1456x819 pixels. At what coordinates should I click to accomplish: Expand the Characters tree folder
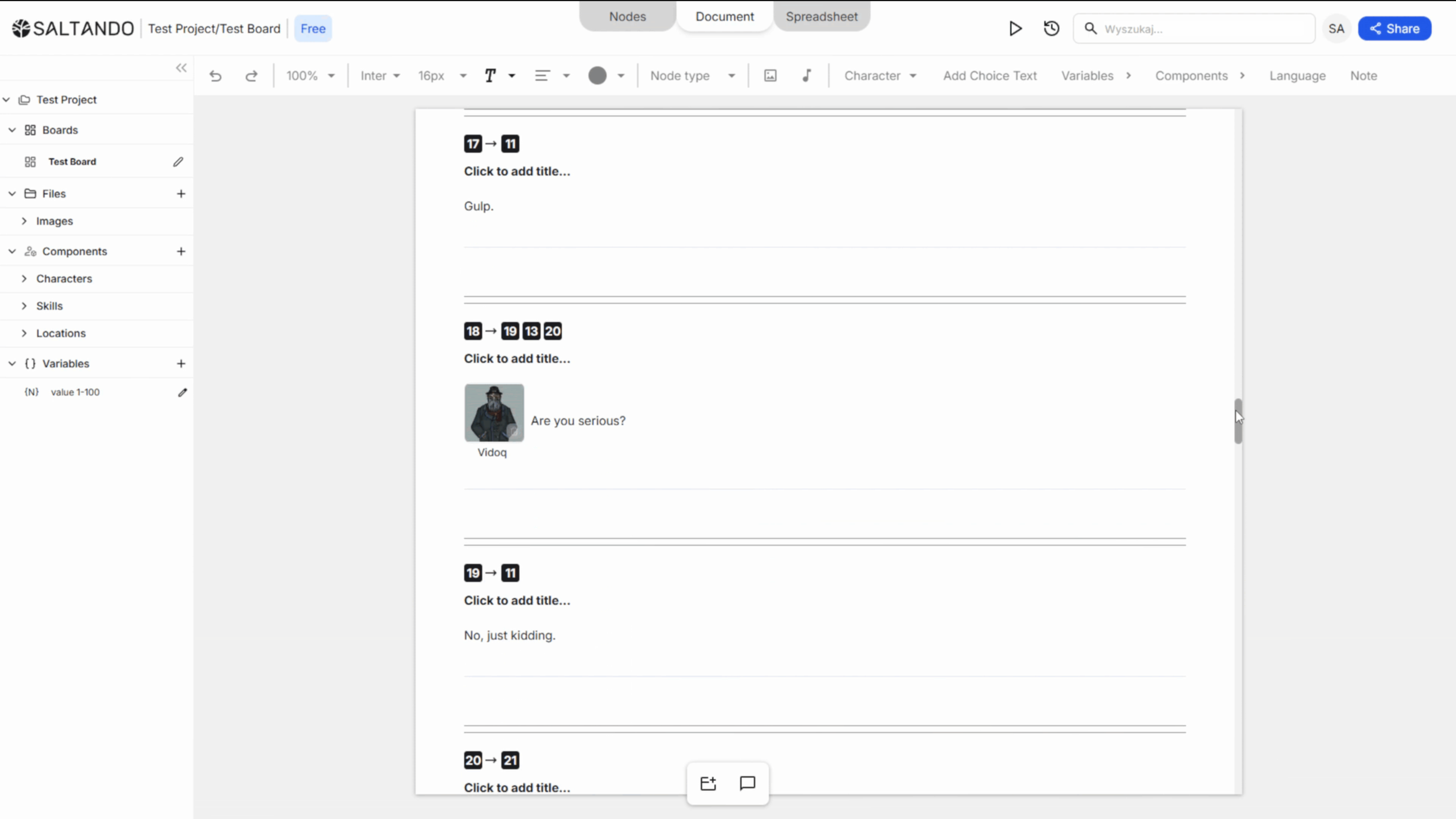[24, 279]
